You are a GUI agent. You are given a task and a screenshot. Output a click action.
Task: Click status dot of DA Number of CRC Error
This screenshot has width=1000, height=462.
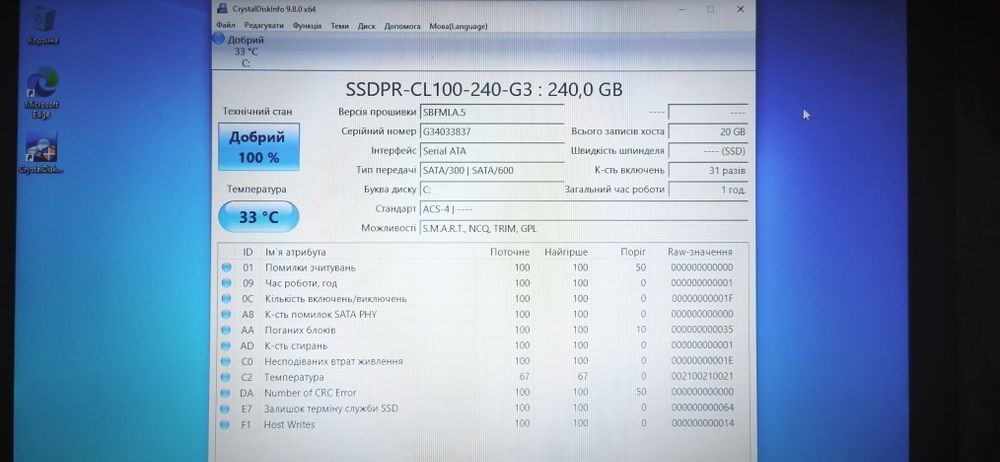[226, 392]
